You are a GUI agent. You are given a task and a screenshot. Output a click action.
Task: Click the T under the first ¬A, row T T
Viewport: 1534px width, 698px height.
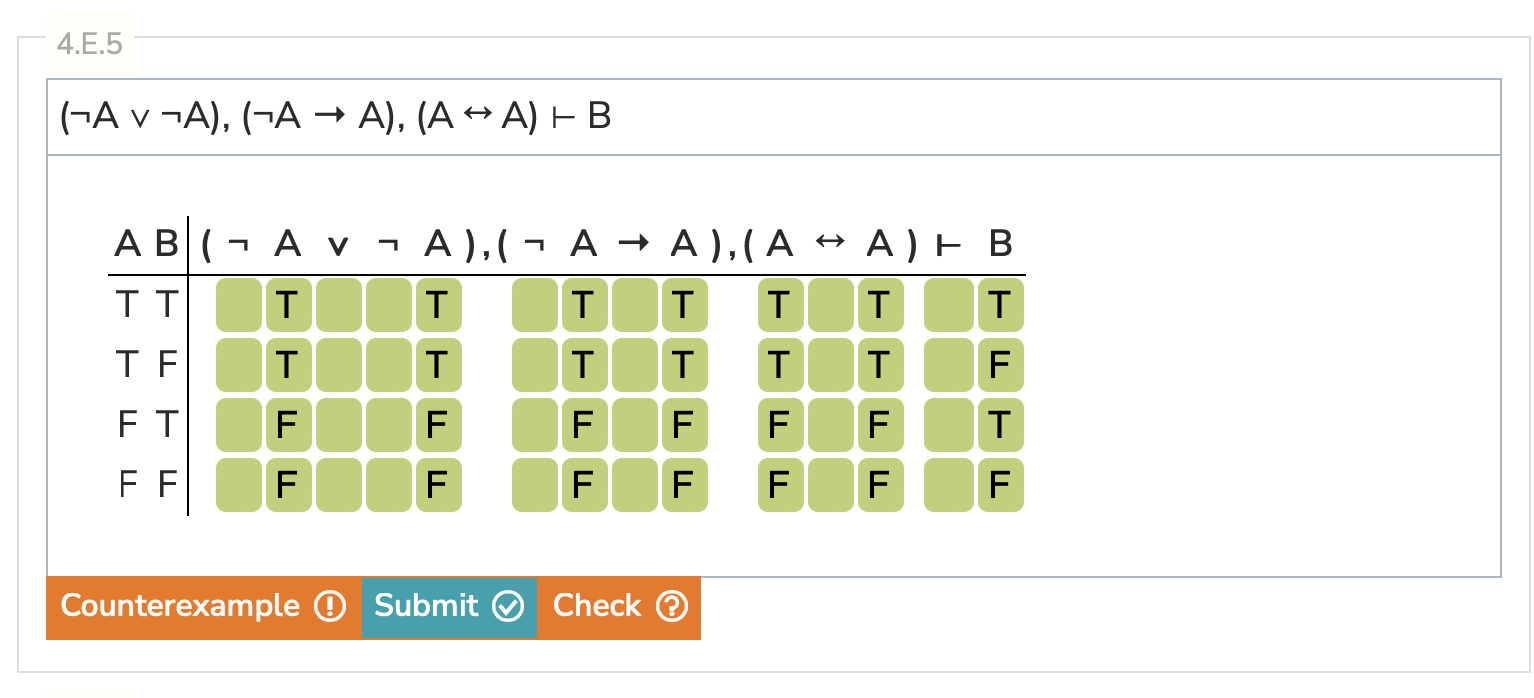point(287,305)
